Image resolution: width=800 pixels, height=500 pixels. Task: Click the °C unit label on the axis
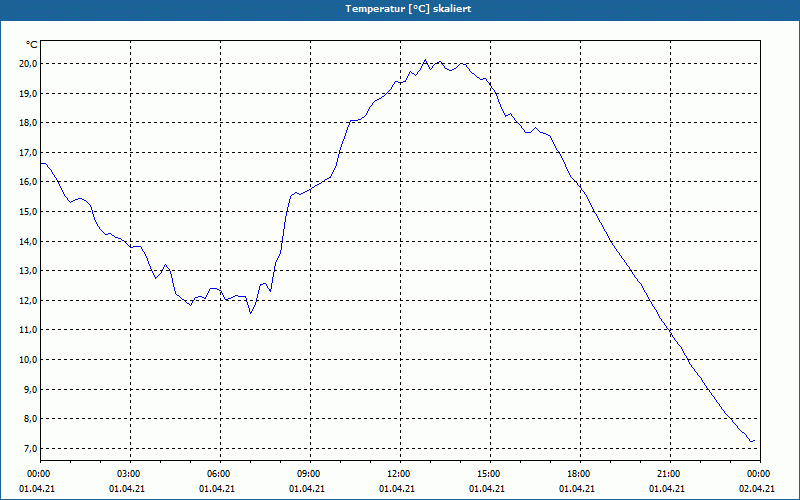pos(32,45)
